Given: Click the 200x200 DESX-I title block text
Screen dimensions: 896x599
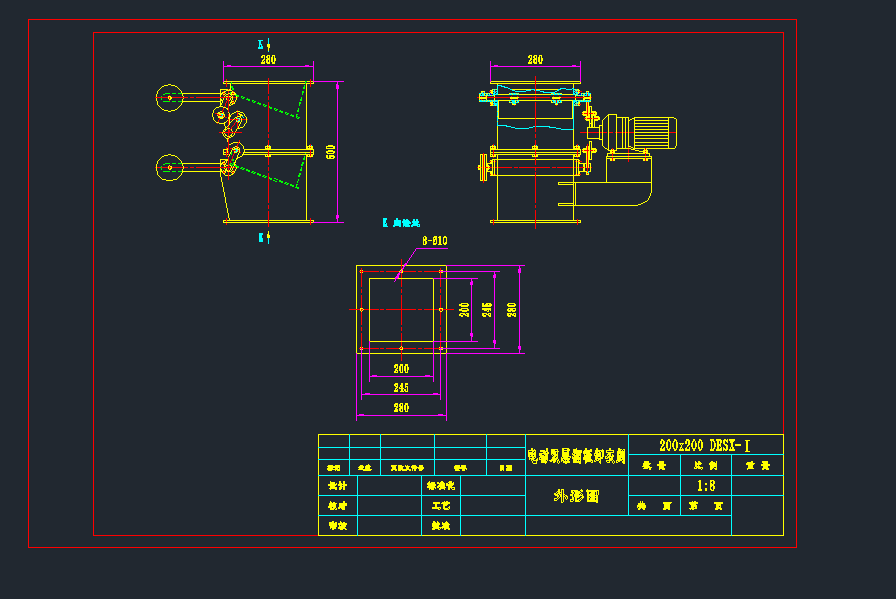Looking at the screenshot, I should (x=705, y=445).
